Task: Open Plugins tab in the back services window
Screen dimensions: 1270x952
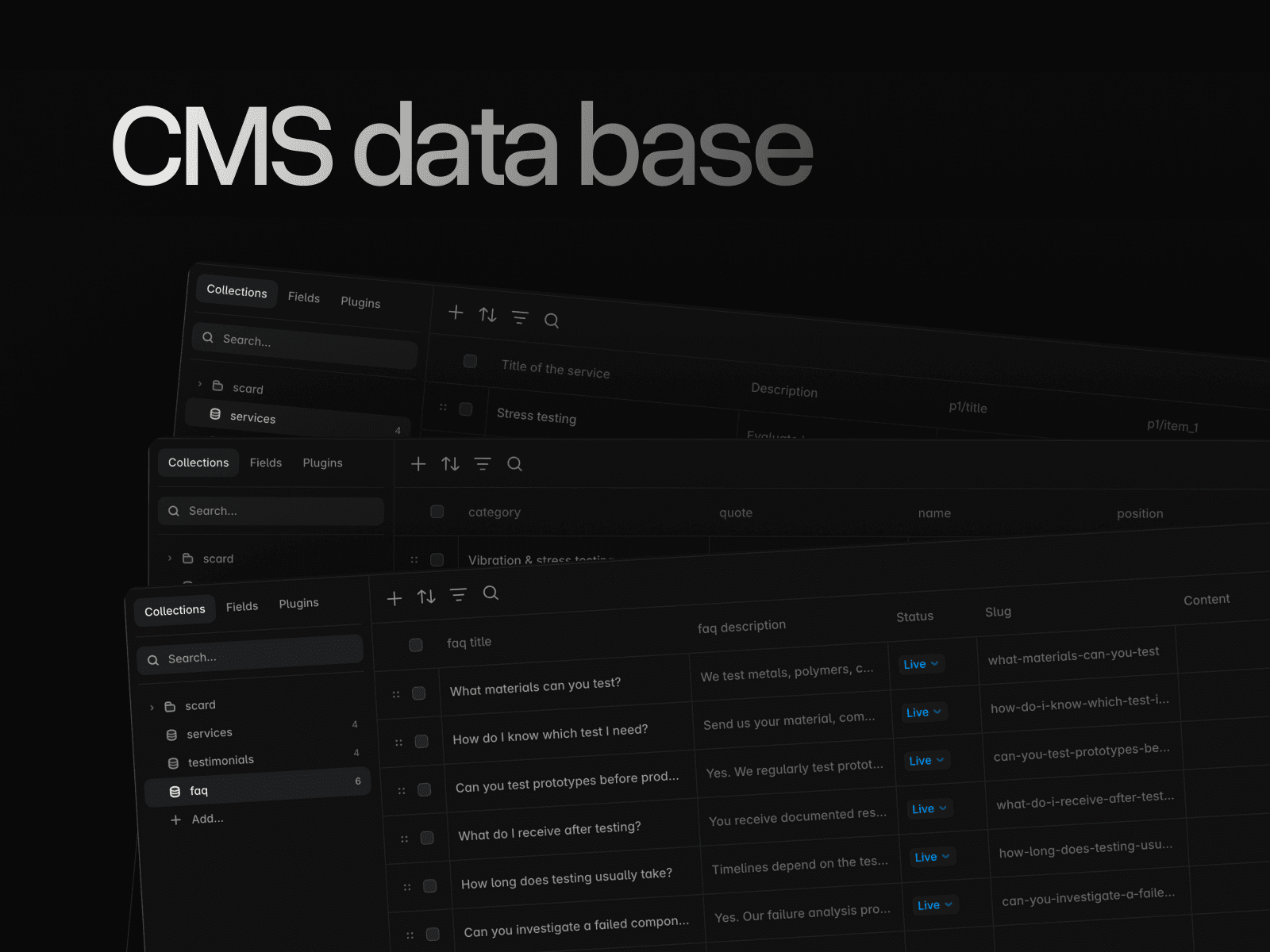Action: 360,302
